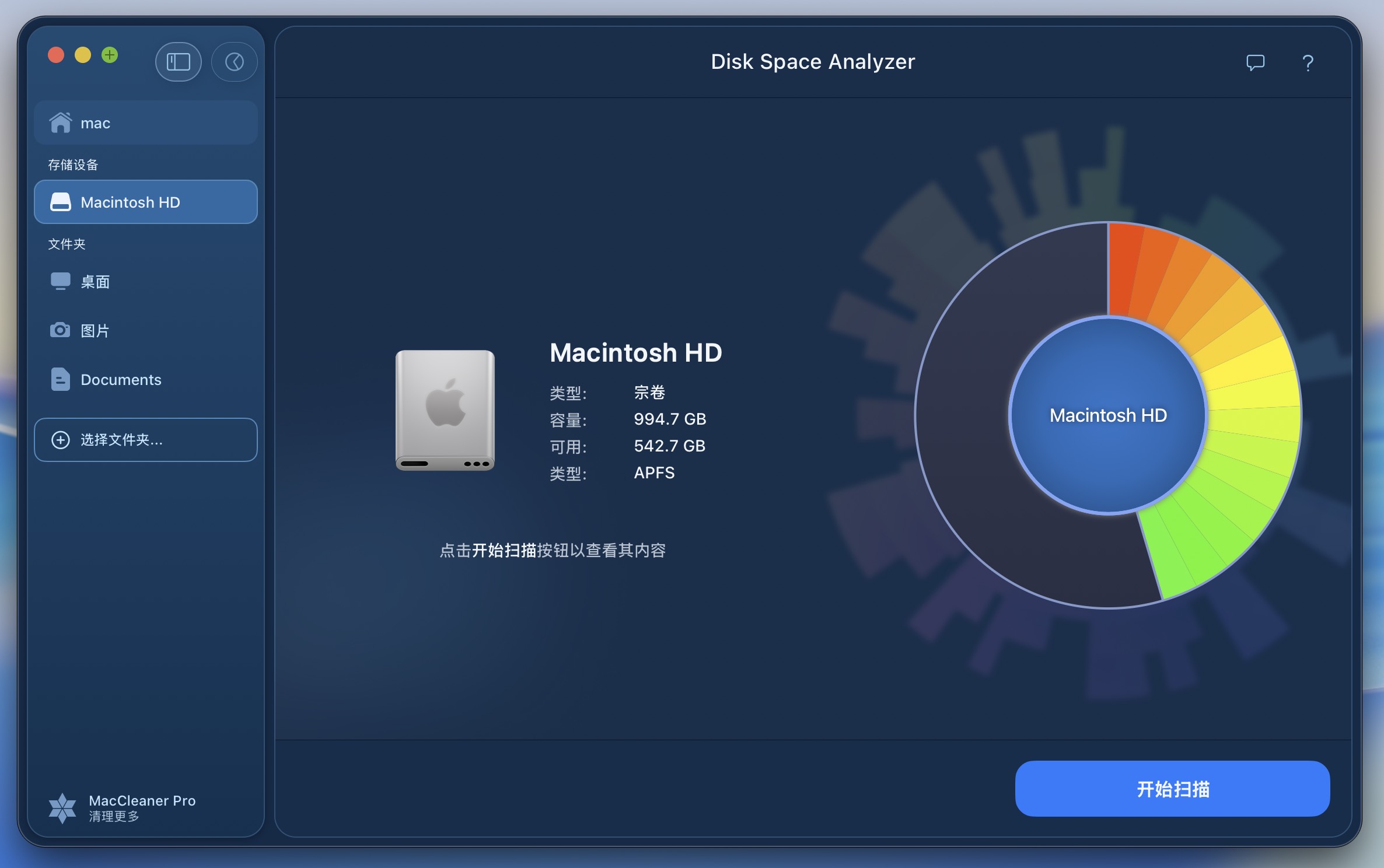The image size is (1384, 868).
Task: Open the feedback speech bubble icon
Action: tap(1255, 62)
